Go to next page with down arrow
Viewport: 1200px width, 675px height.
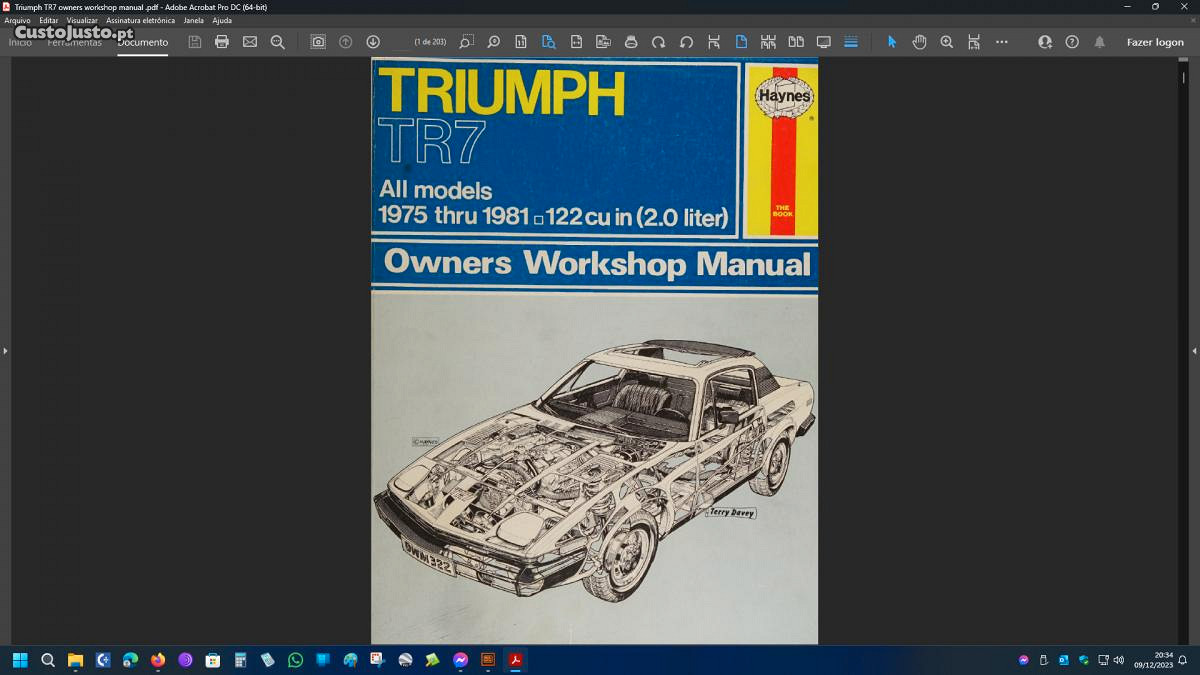373,42
